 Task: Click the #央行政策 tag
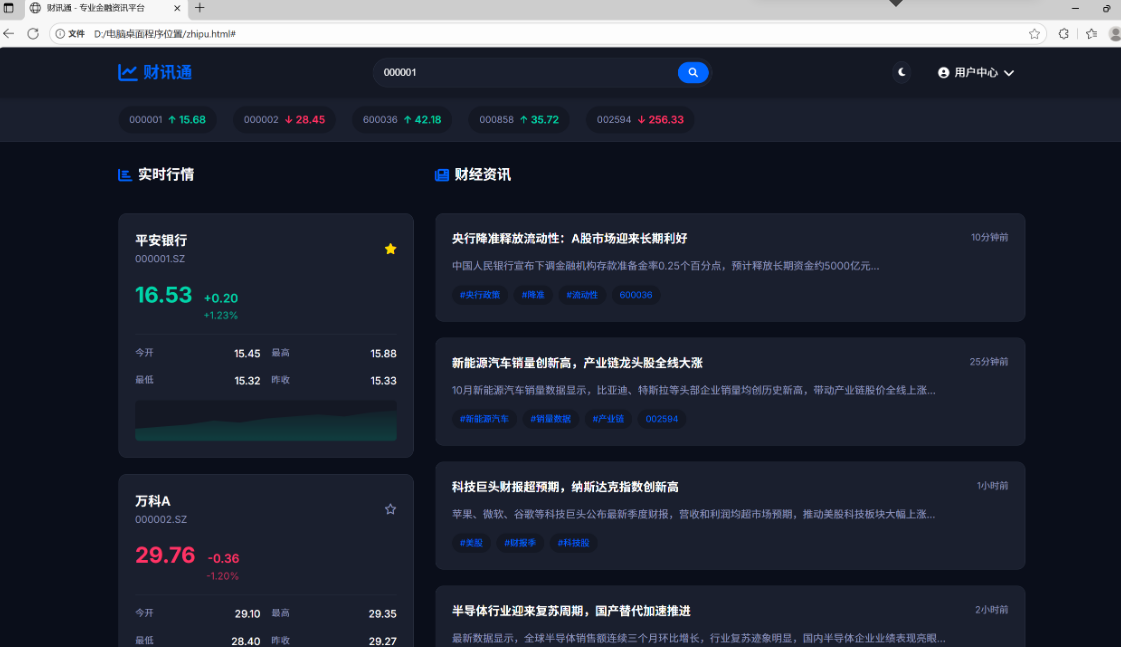pos(479,295)
